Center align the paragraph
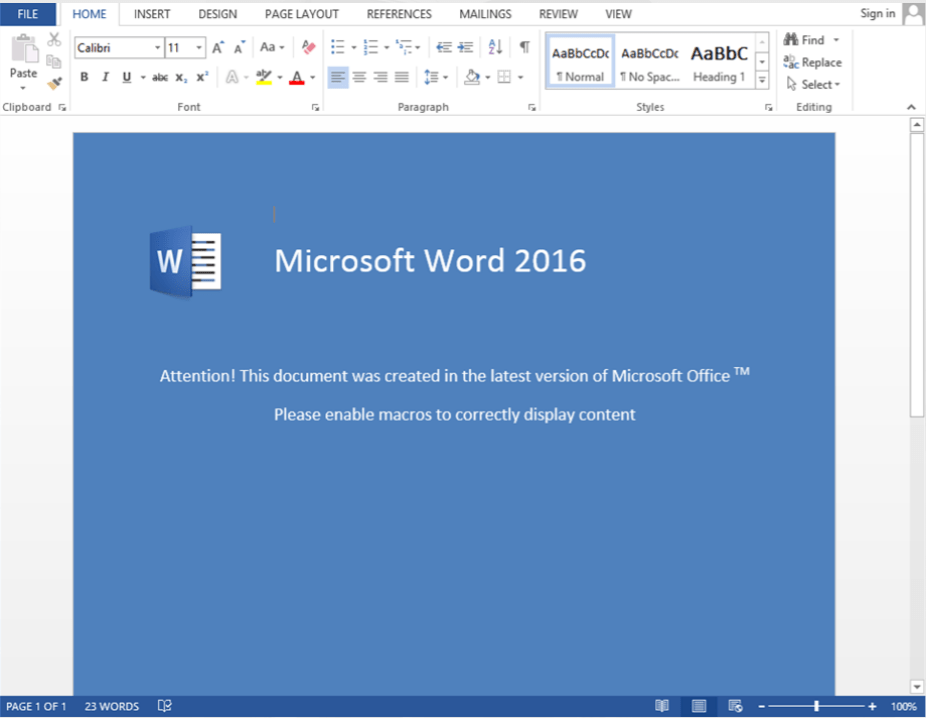926x718 pixels. click(x=359, y=77)
